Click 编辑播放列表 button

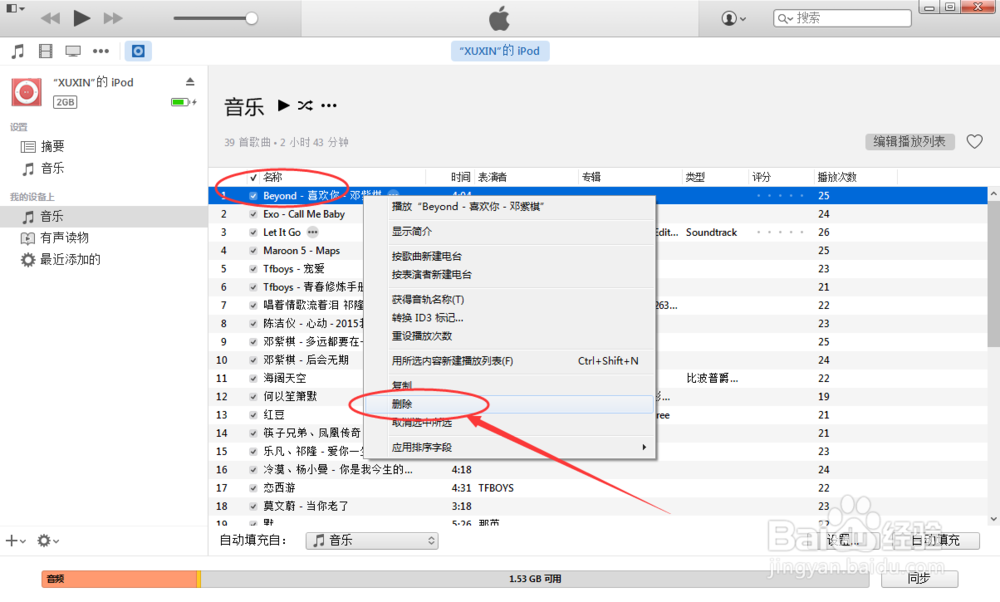[x=909, y=142]
